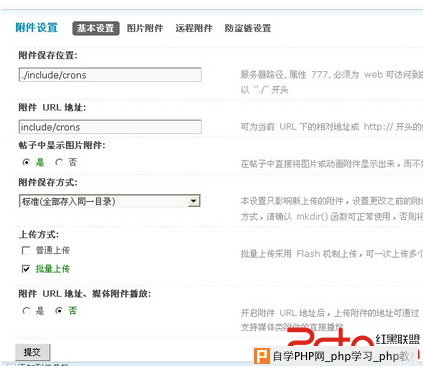Click the 附件保存方式 label
The width and height of the screenshot is (423, 370).
pos(48,182)
